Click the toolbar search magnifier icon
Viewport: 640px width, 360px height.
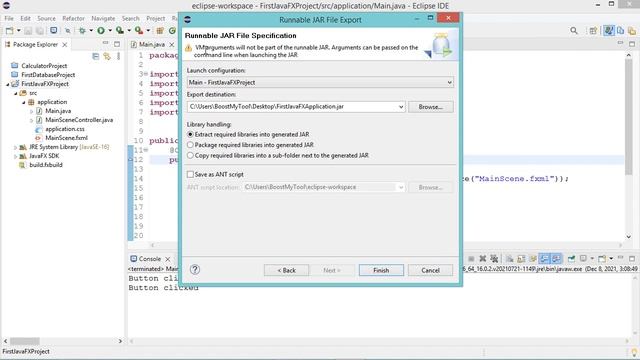[x=574, y=31]
